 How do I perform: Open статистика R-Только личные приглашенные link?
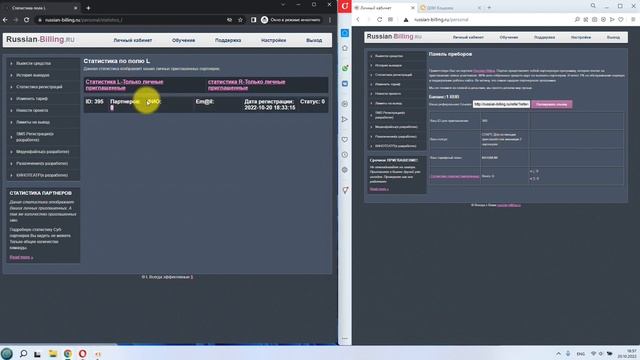coord(247,85)
